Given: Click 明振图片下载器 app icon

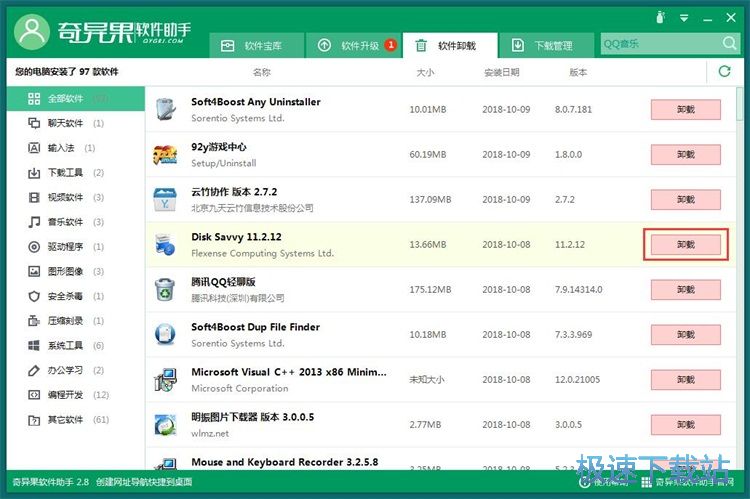Looking at the screenshot, I should tap(165, 424).
